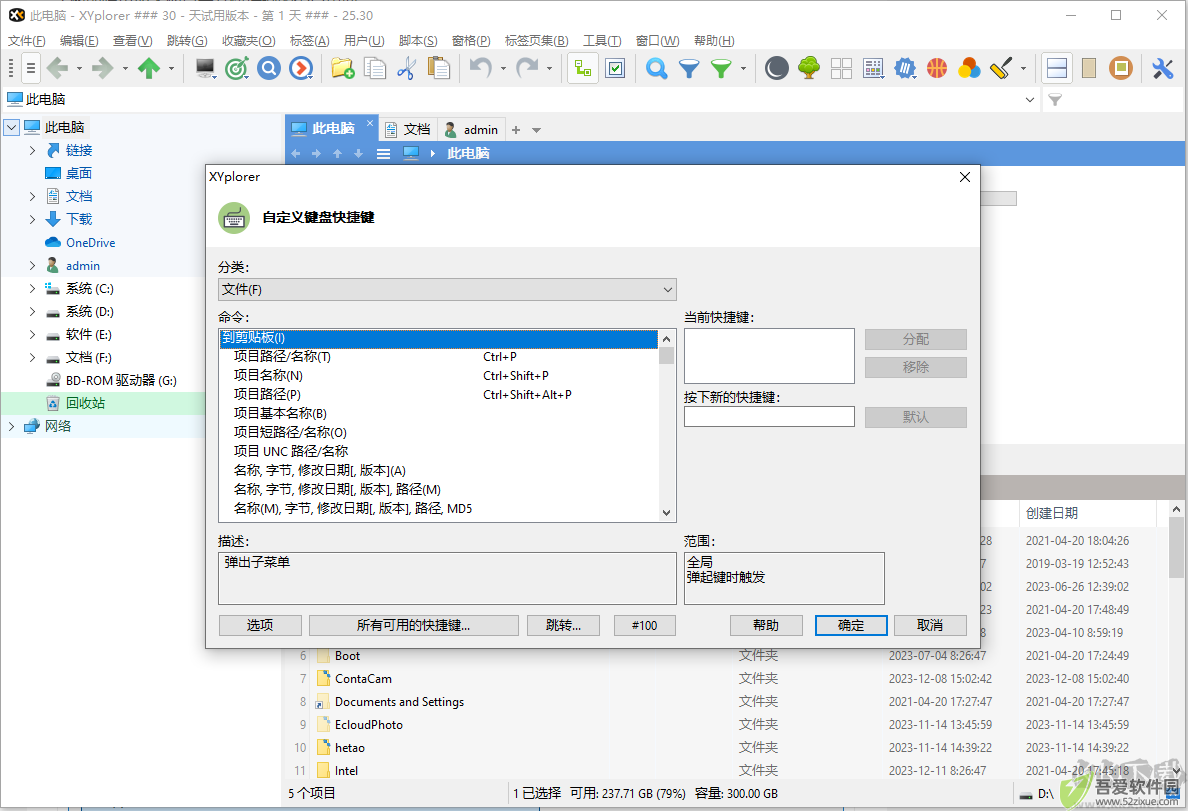The height and width of the screenshot is (811, 1188).
Task: Click the 跳转... button in dialog
Action: 564,625
